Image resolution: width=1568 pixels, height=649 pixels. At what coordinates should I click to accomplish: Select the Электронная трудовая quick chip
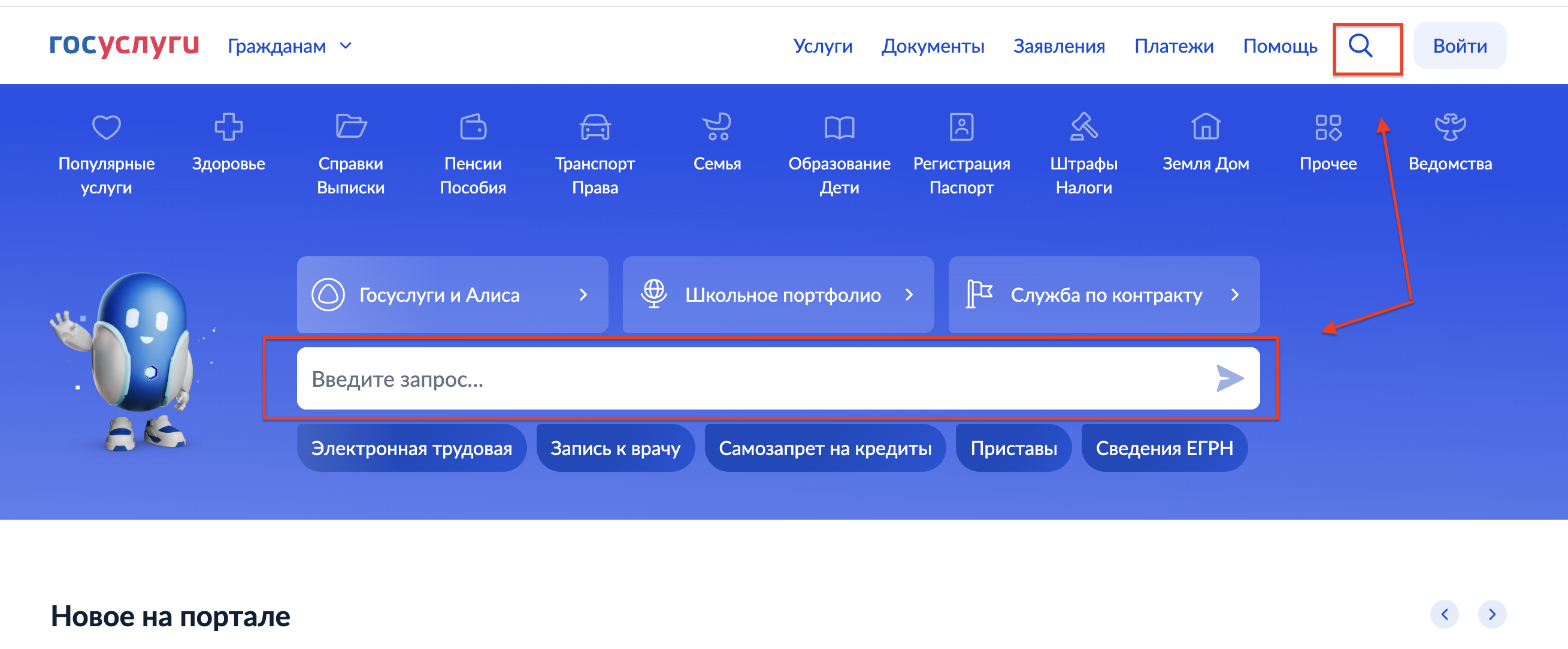[x=411, y=448]
